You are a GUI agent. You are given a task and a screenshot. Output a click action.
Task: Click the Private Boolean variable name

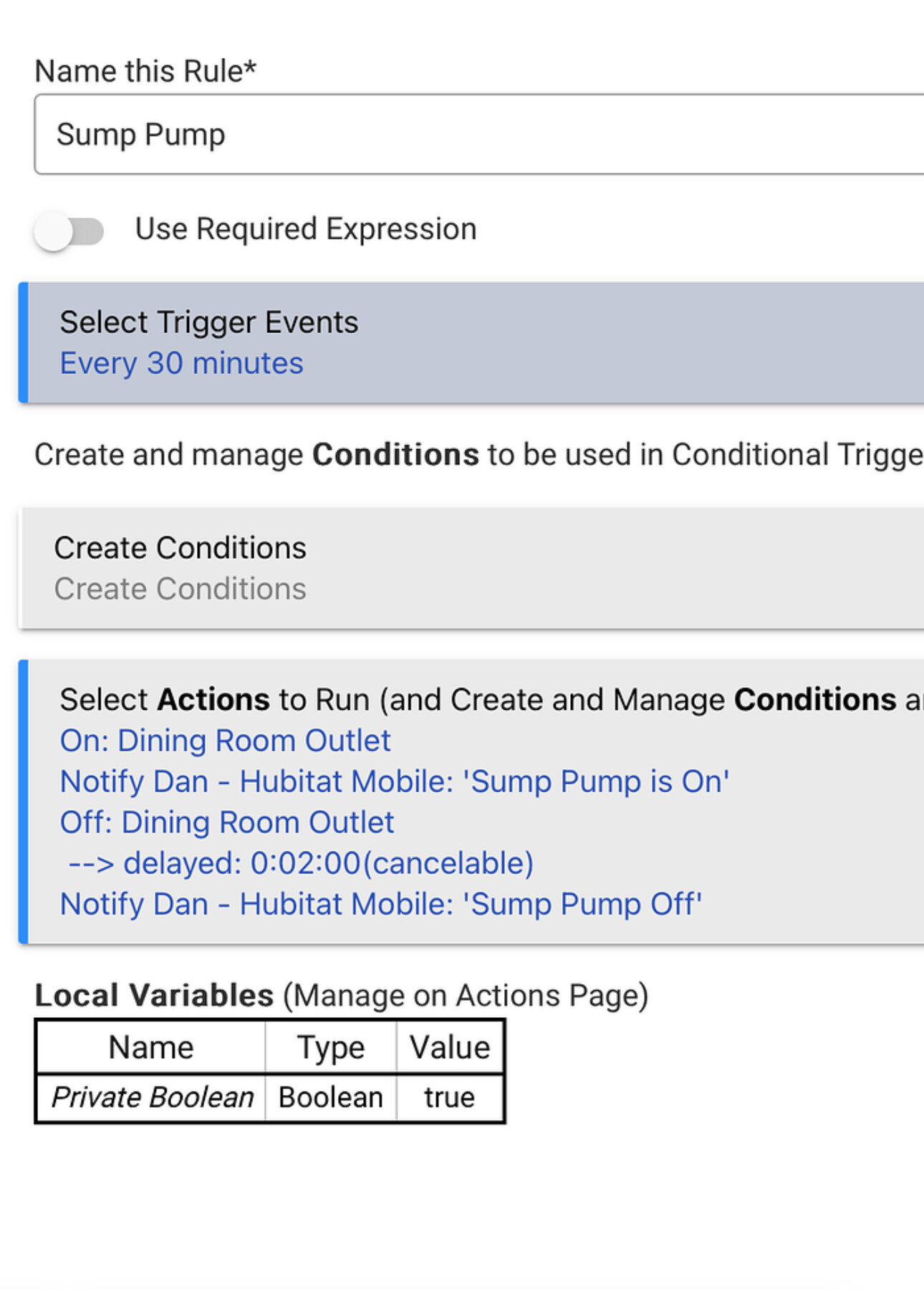(152, 1097)
